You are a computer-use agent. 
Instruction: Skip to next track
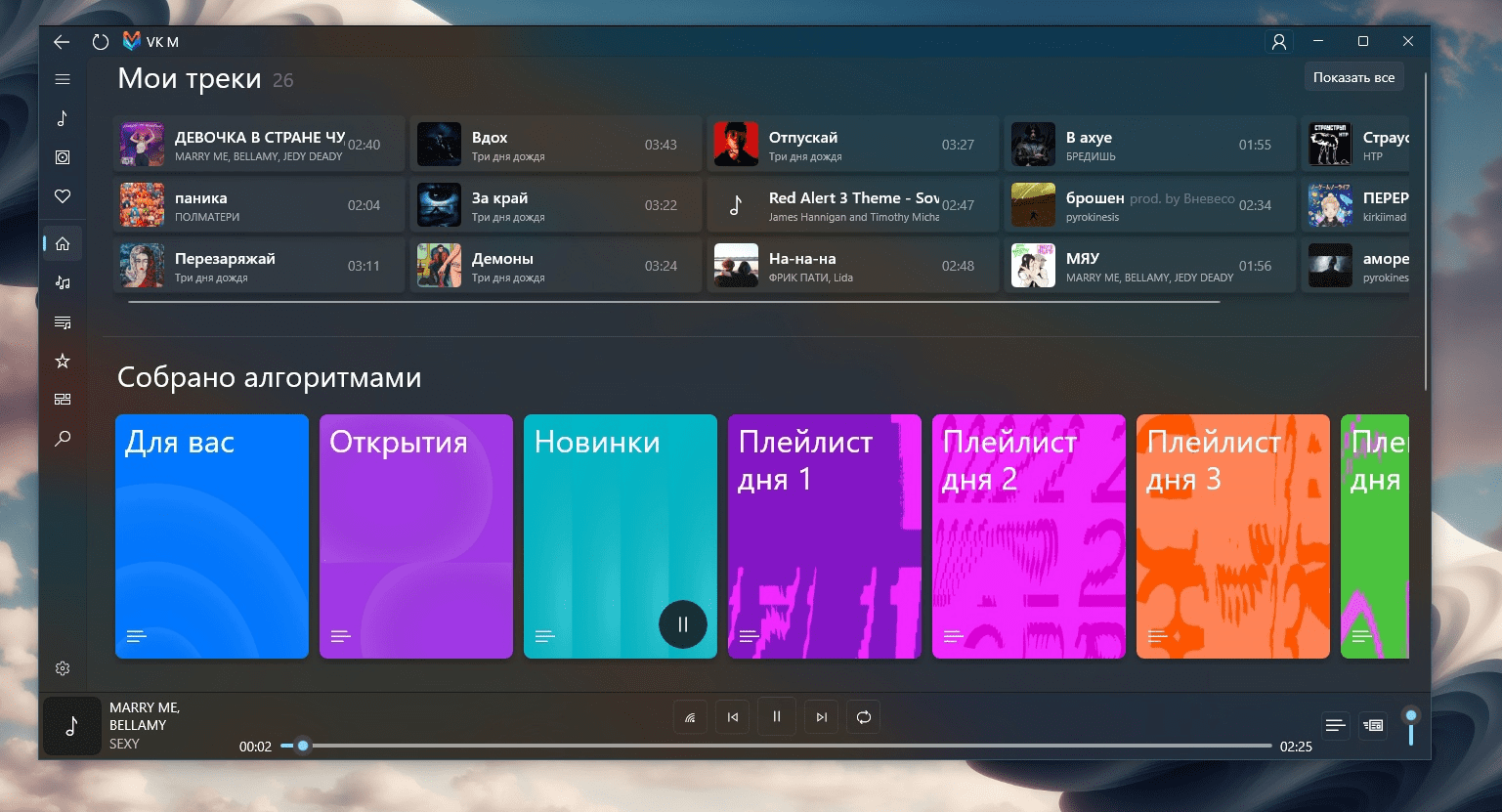822,717
